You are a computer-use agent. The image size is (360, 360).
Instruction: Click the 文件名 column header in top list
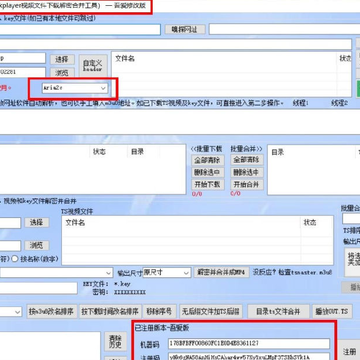click(x=125, y=58)
